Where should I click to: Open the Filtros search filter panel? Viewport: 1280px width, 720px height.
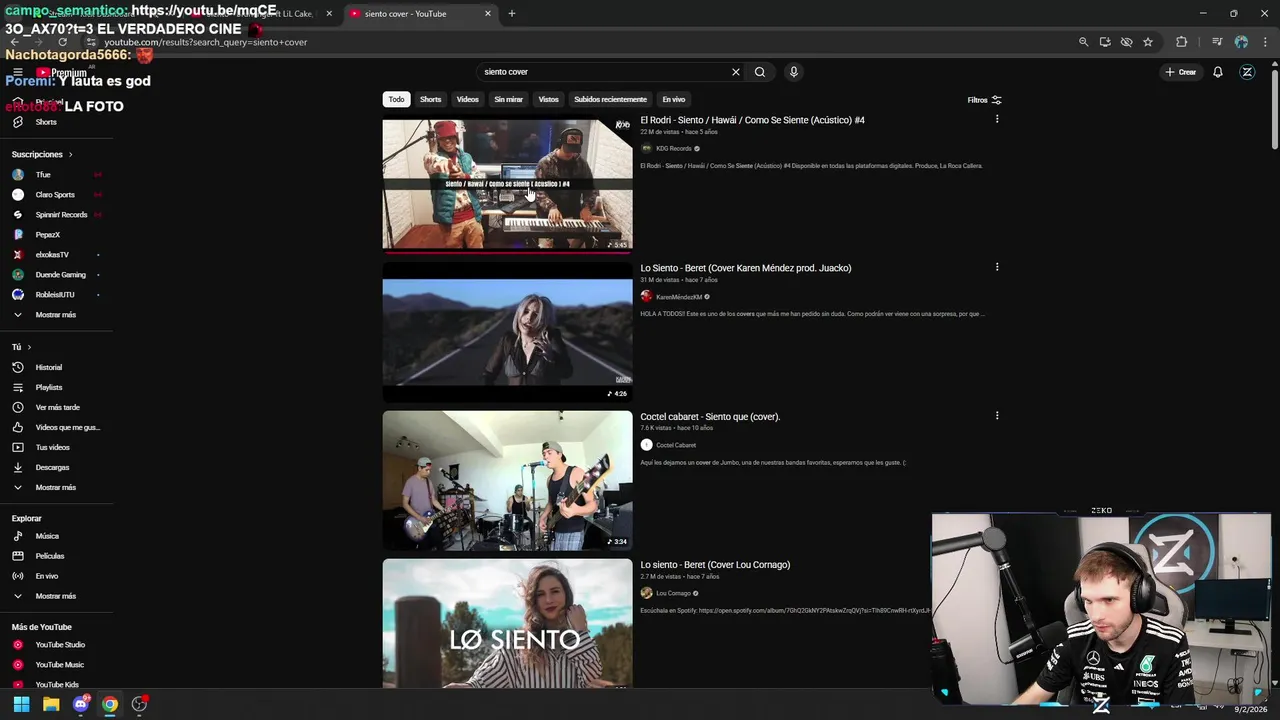click(x=984, y=100)
